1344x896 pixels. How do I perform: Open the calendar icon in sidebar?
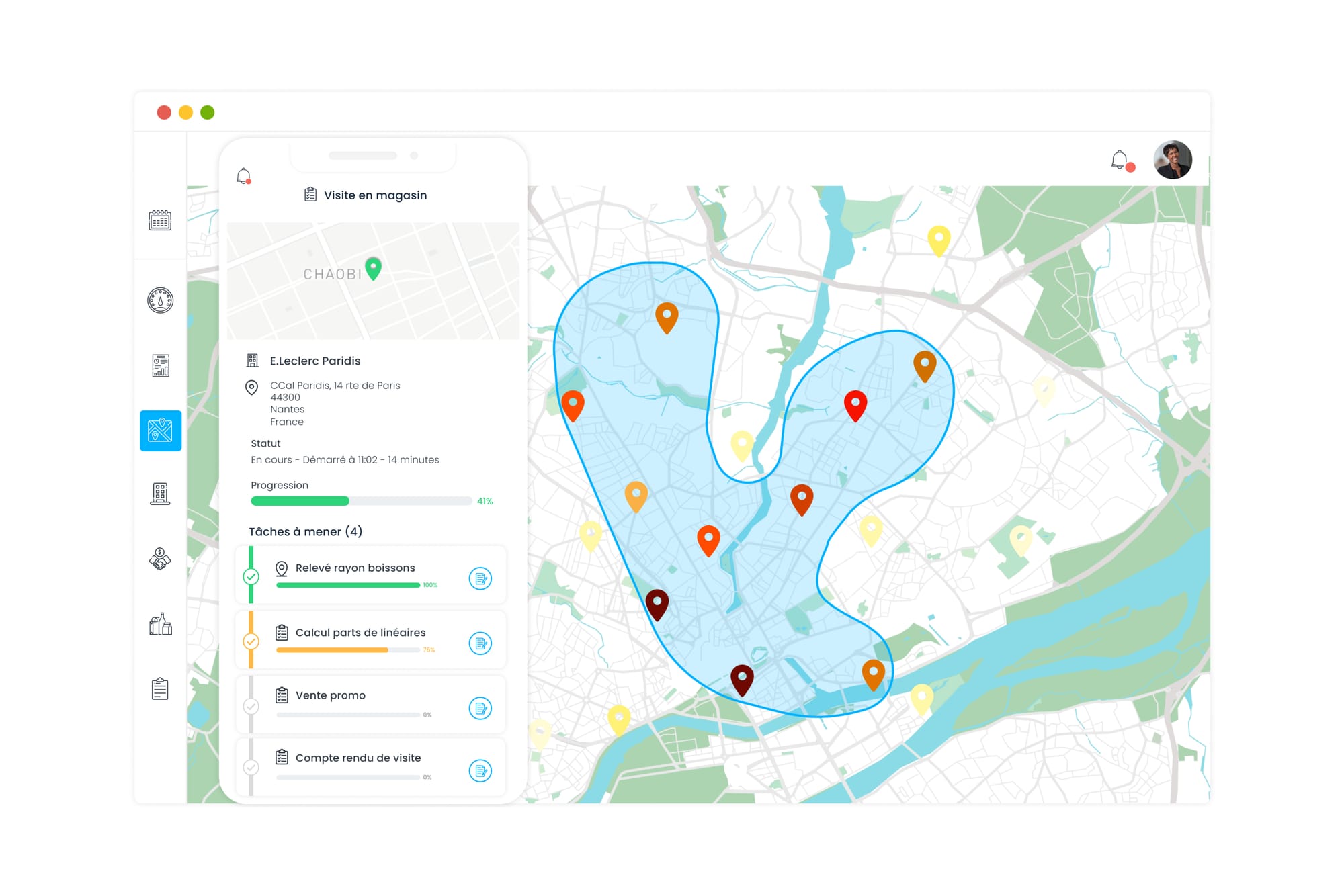point(160,220)
